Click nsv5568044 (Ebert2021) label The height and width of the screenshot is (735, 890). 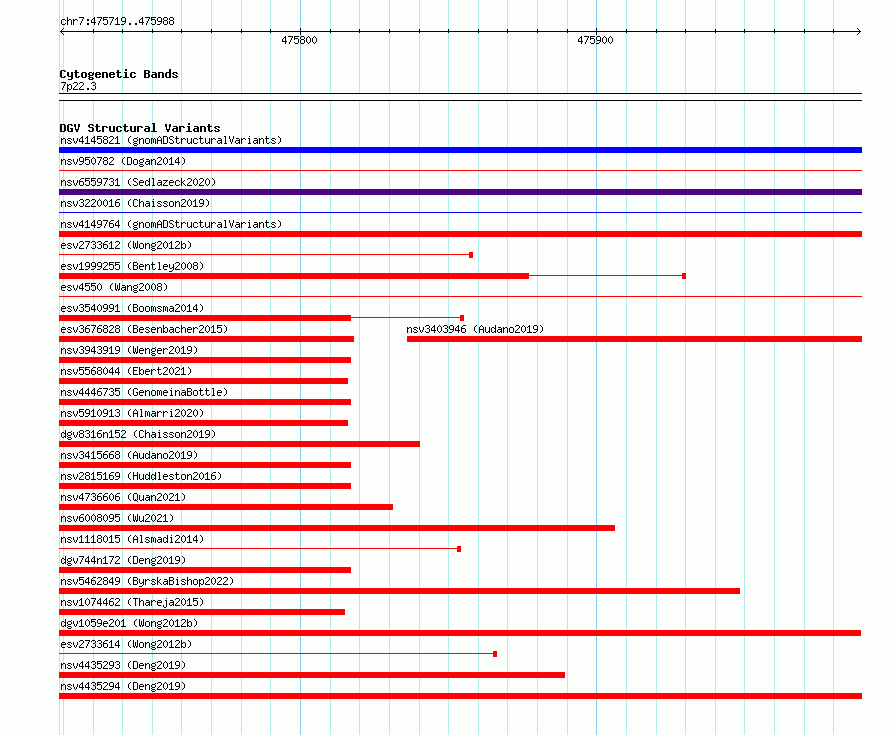[126, 371]
